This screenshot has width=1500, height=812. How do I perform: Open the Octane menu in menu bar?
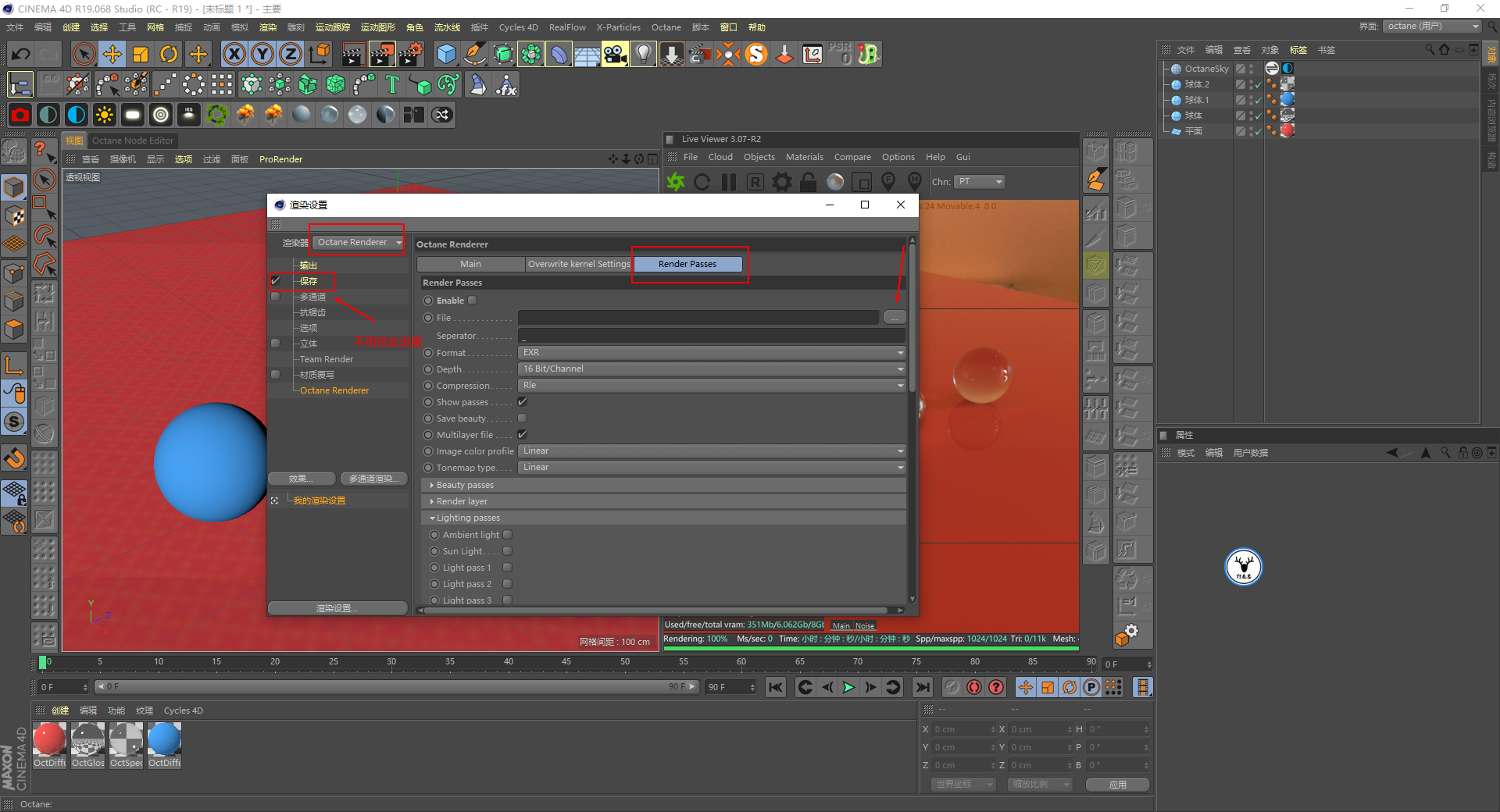click(x=666, y=27)
